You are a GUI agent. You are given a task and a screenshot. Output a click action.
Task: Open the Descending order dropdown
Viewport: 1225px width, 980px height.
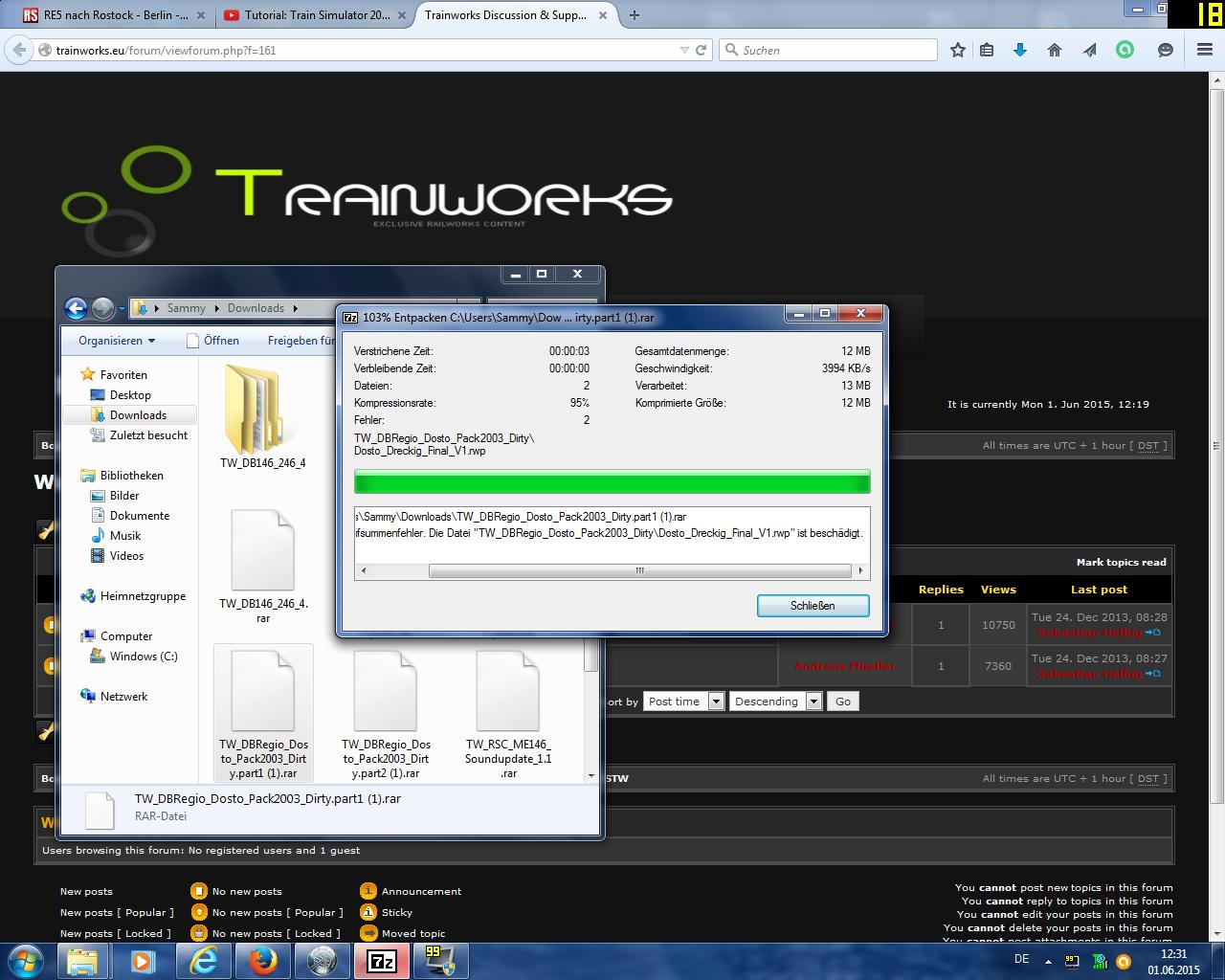[x=774, y=702]
